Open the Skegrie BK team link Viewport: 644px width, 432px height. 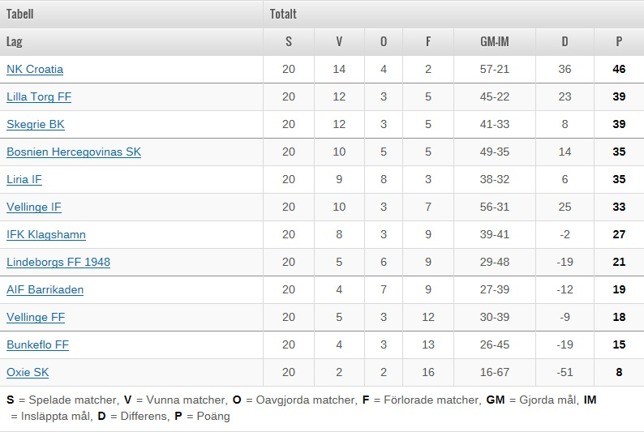click(x=36, y=124)
